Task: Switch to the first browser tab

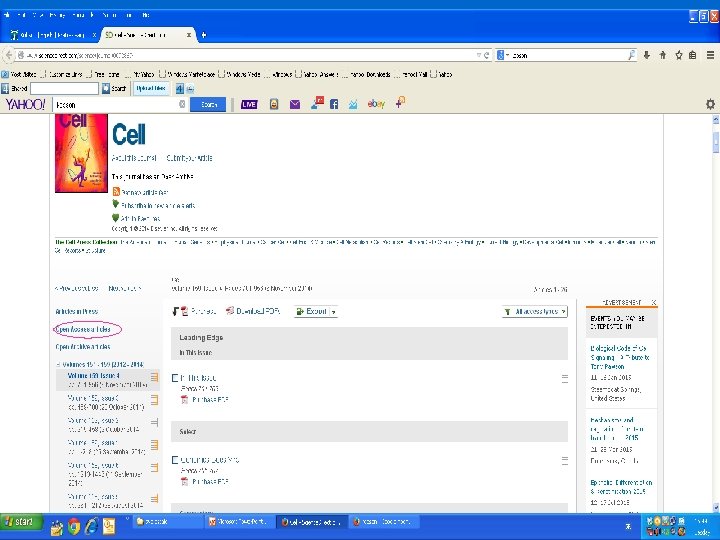Action: pyautogui.click(x=53, y=35)
